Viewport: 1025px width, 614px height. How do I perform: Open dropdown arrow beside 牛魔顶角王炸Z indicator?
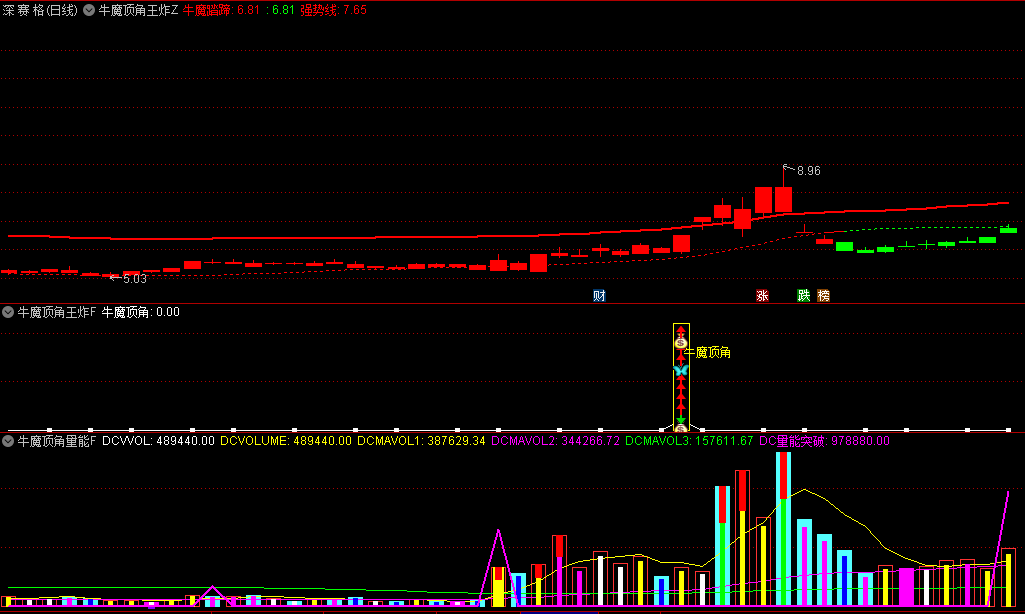[89, 10]
